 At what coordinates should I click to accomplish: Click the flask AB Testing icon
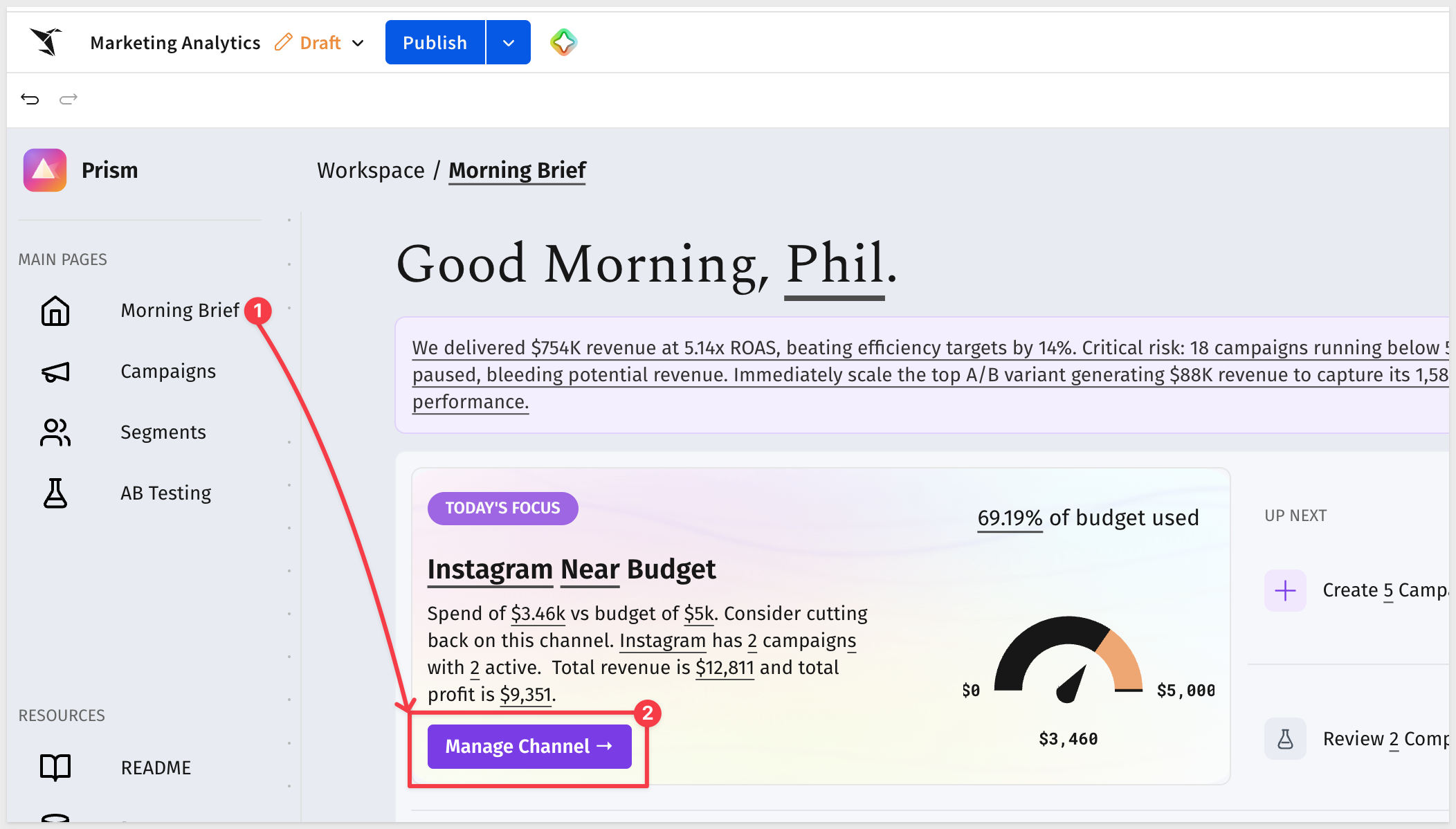tap(55, 493)
